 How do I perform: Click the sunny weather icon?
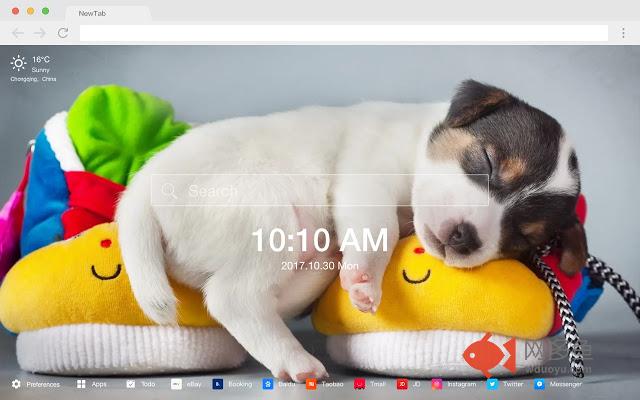pos(18,63)
